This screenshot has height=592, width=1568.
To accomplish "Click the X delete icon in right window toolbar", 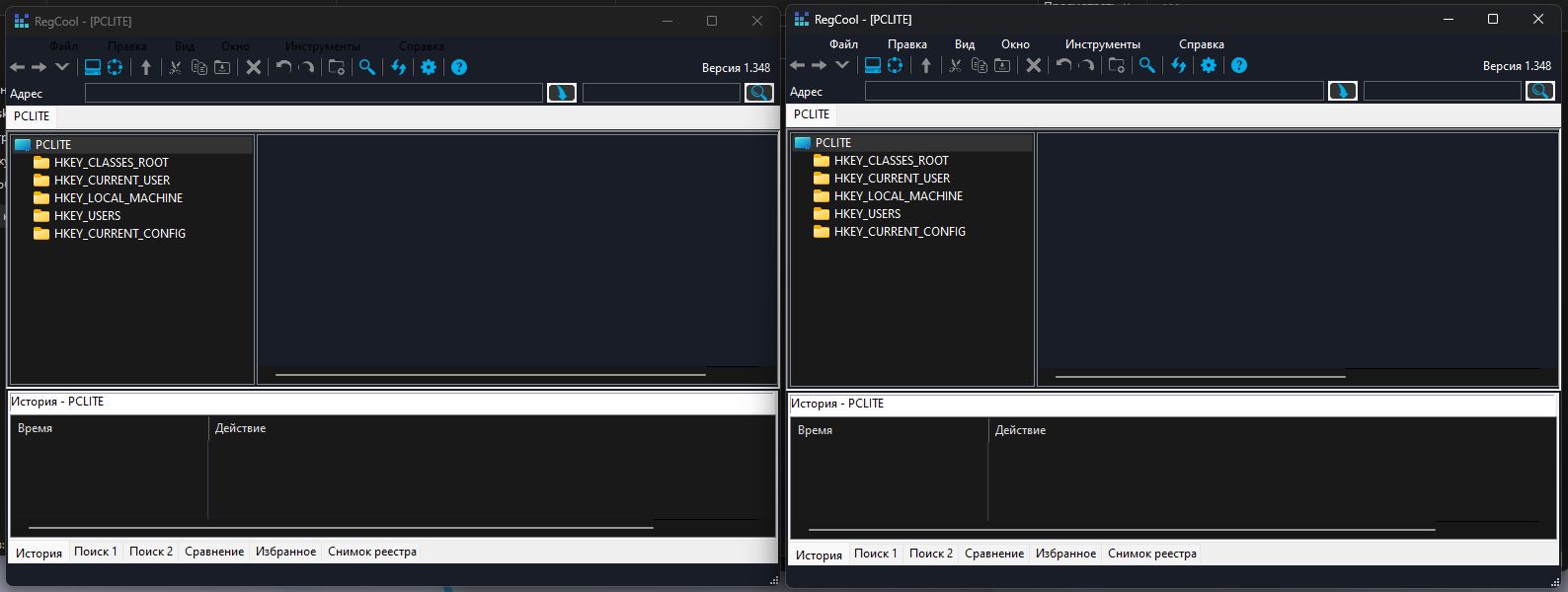I will [1034, 65].
